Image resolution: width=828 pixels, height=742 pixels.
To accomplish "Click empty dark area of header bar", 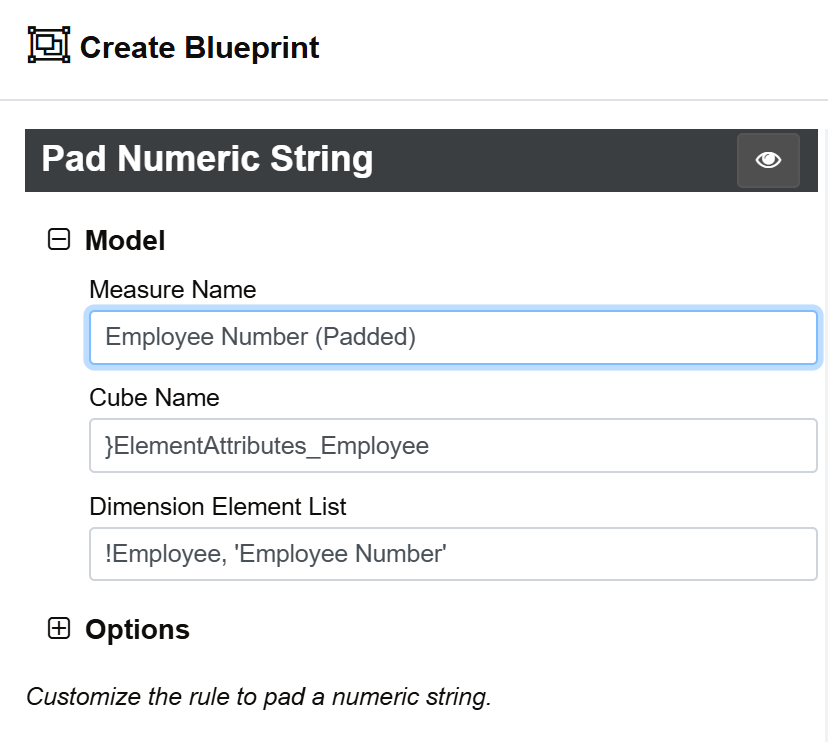I will tap(554, 160).
